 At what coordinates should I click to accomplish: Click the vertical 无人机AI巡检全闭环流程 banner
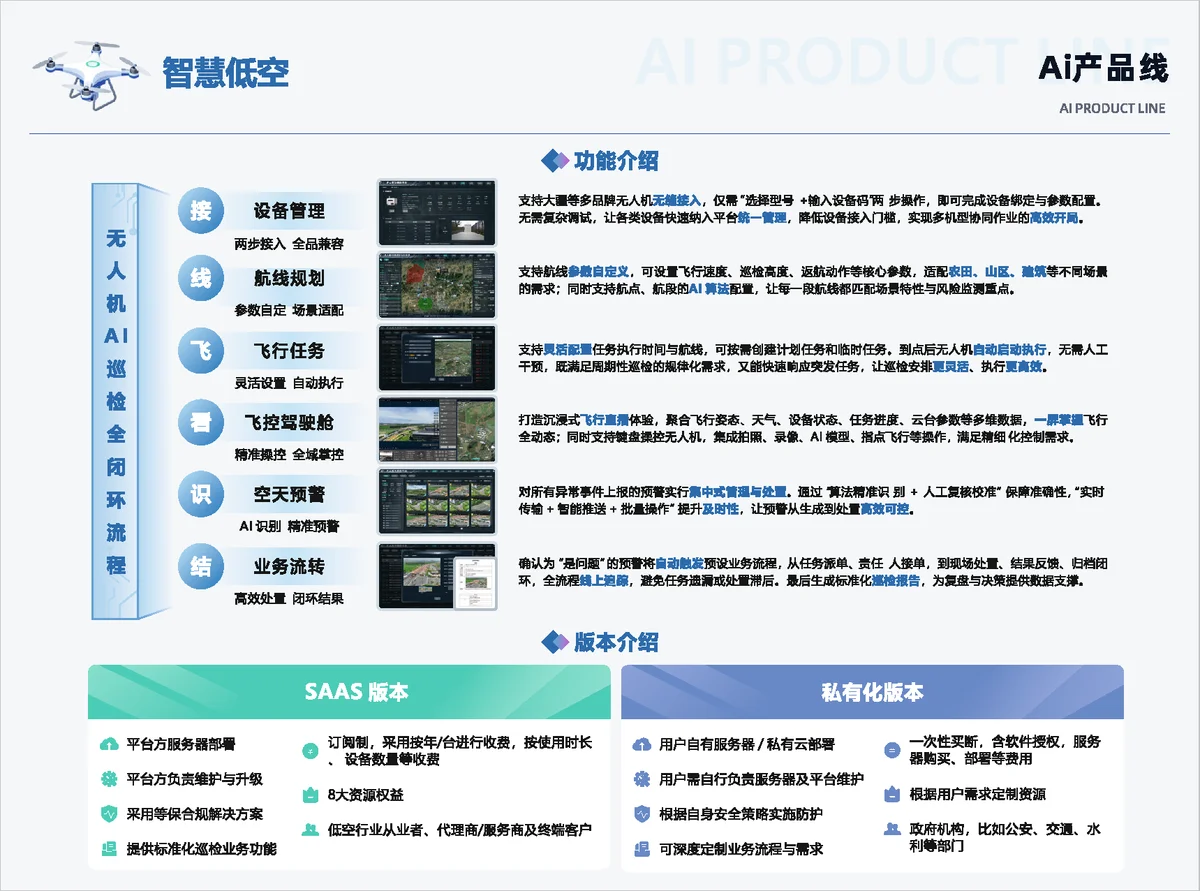tap(116, 400)
